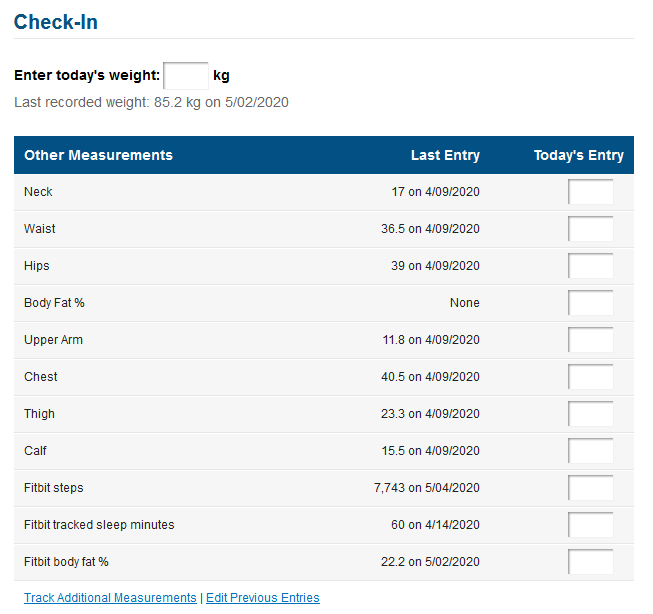The height and width of the screenshot is (614, 653).
Task: Click the today's weight input box
Action: click(x=186, y=76)
